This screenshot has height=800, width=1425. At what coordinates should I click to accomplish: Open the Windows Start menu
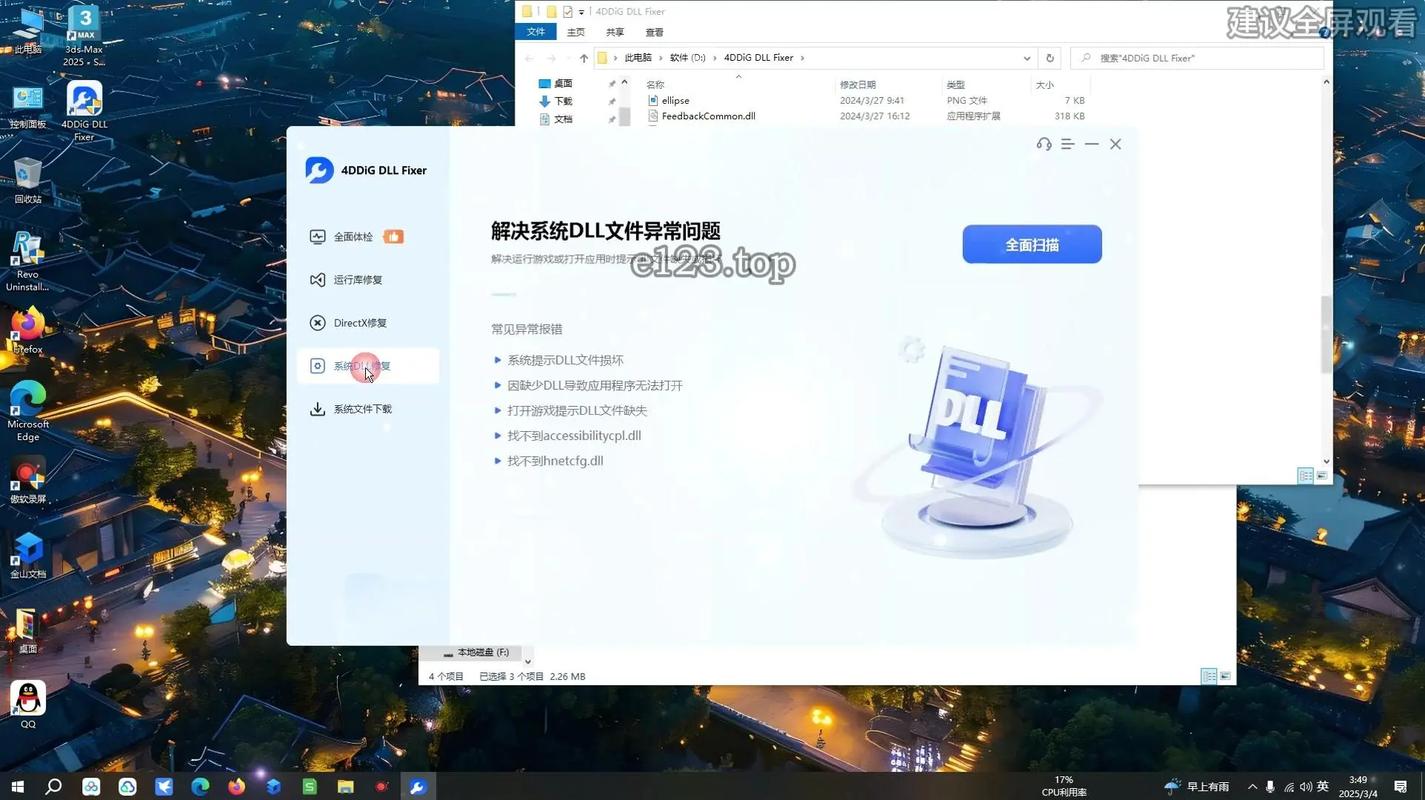pyautogui.click(x=17, y=787)
